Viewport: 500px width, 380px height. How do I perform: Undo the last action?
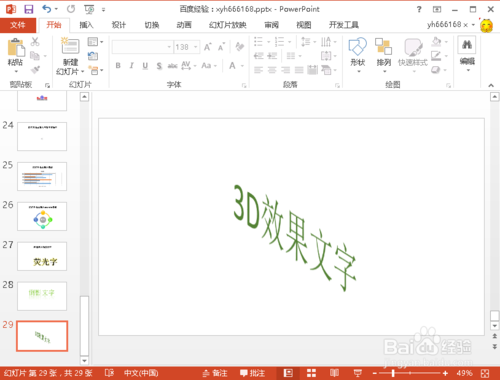[47, 9]
